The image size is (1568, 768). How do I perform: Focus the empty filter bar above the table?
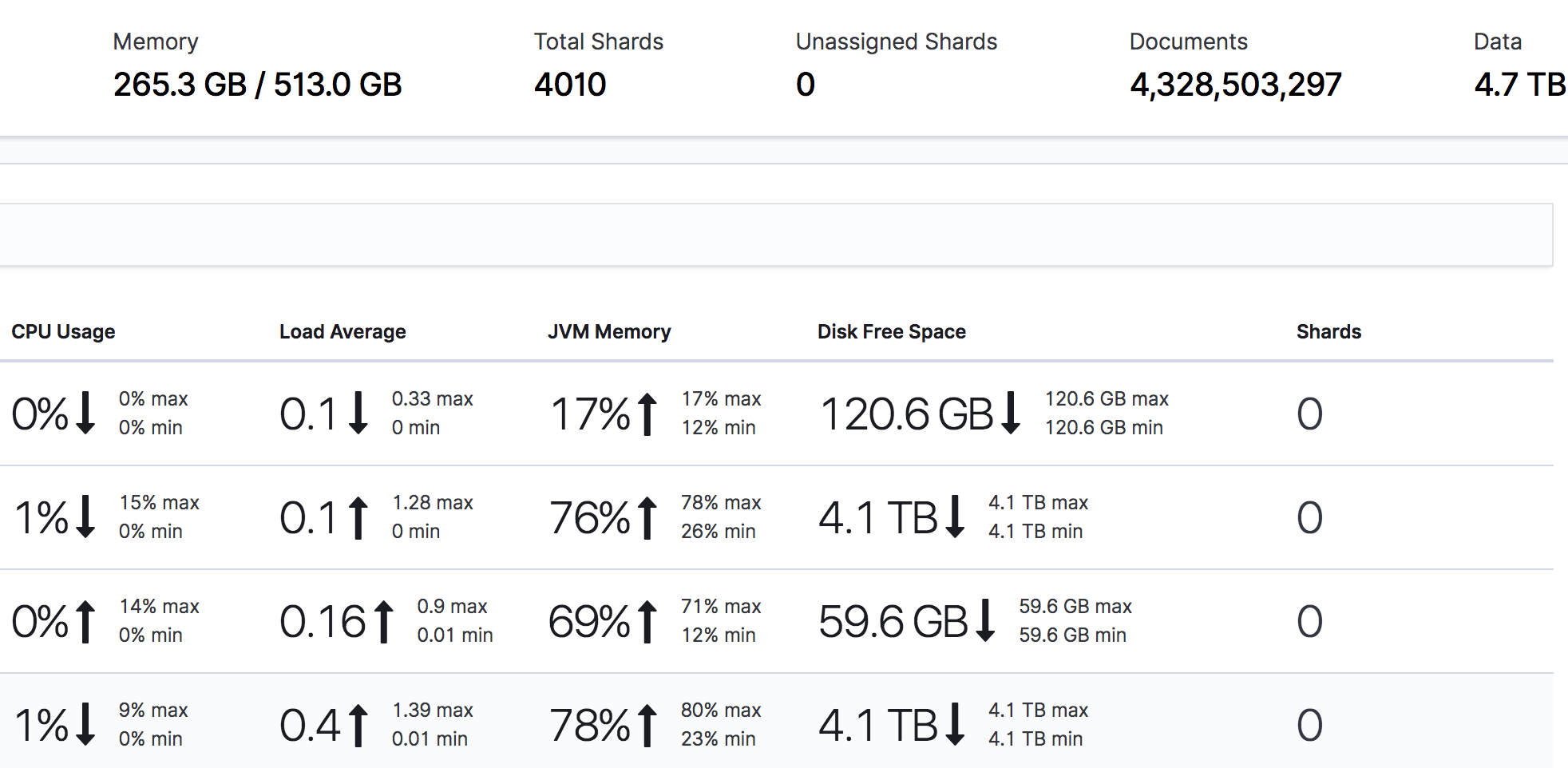point(774,235)
